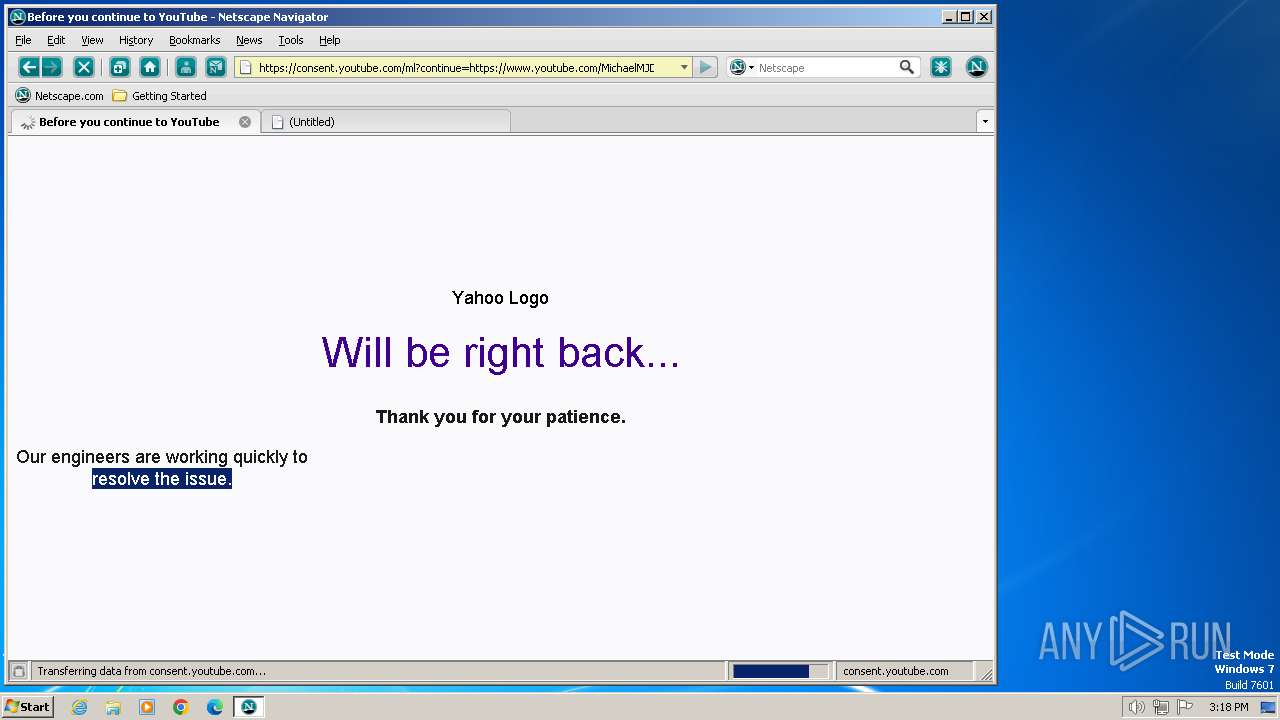Open the View menu

tap(92, 40)
